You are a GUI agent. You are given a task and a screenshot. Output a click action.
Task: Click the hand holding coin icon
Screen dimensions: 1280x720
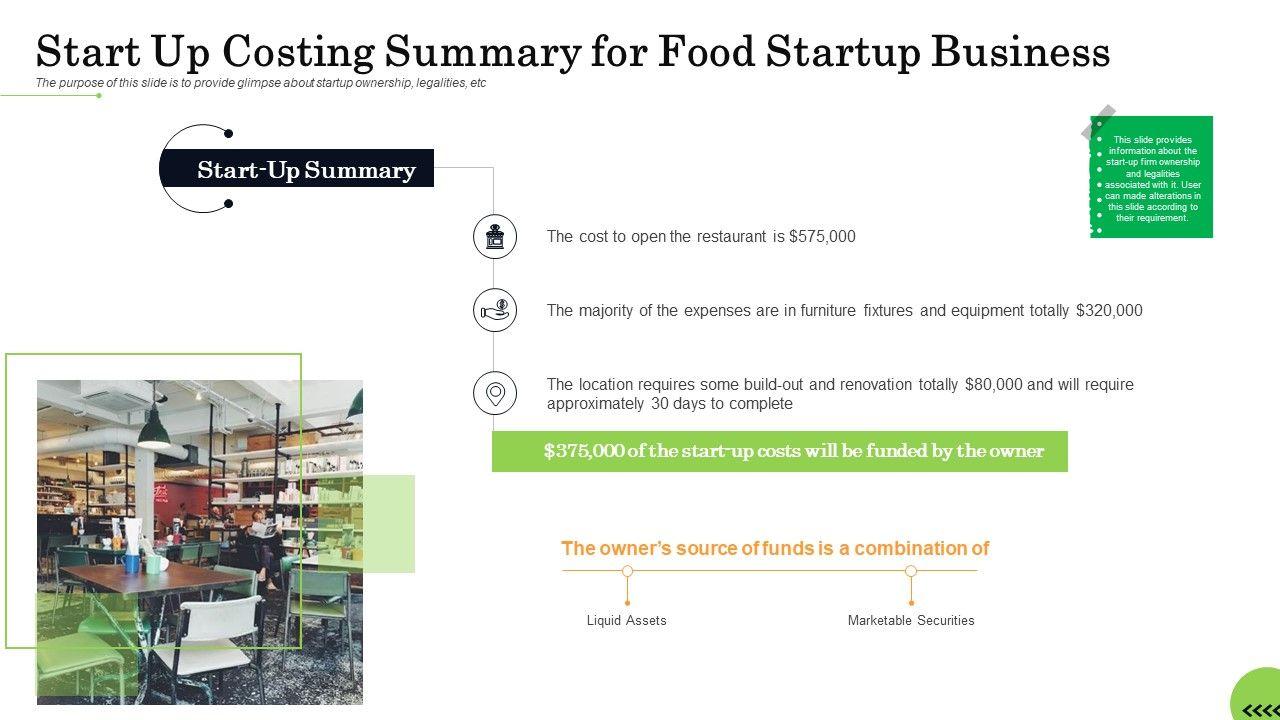[x=495, y=311]
